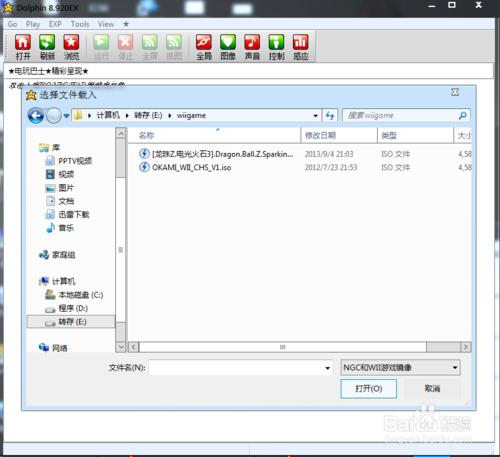Click horizontal scrollbar right arrow
Screen dimensions: 500x457
tap(466, 347)
